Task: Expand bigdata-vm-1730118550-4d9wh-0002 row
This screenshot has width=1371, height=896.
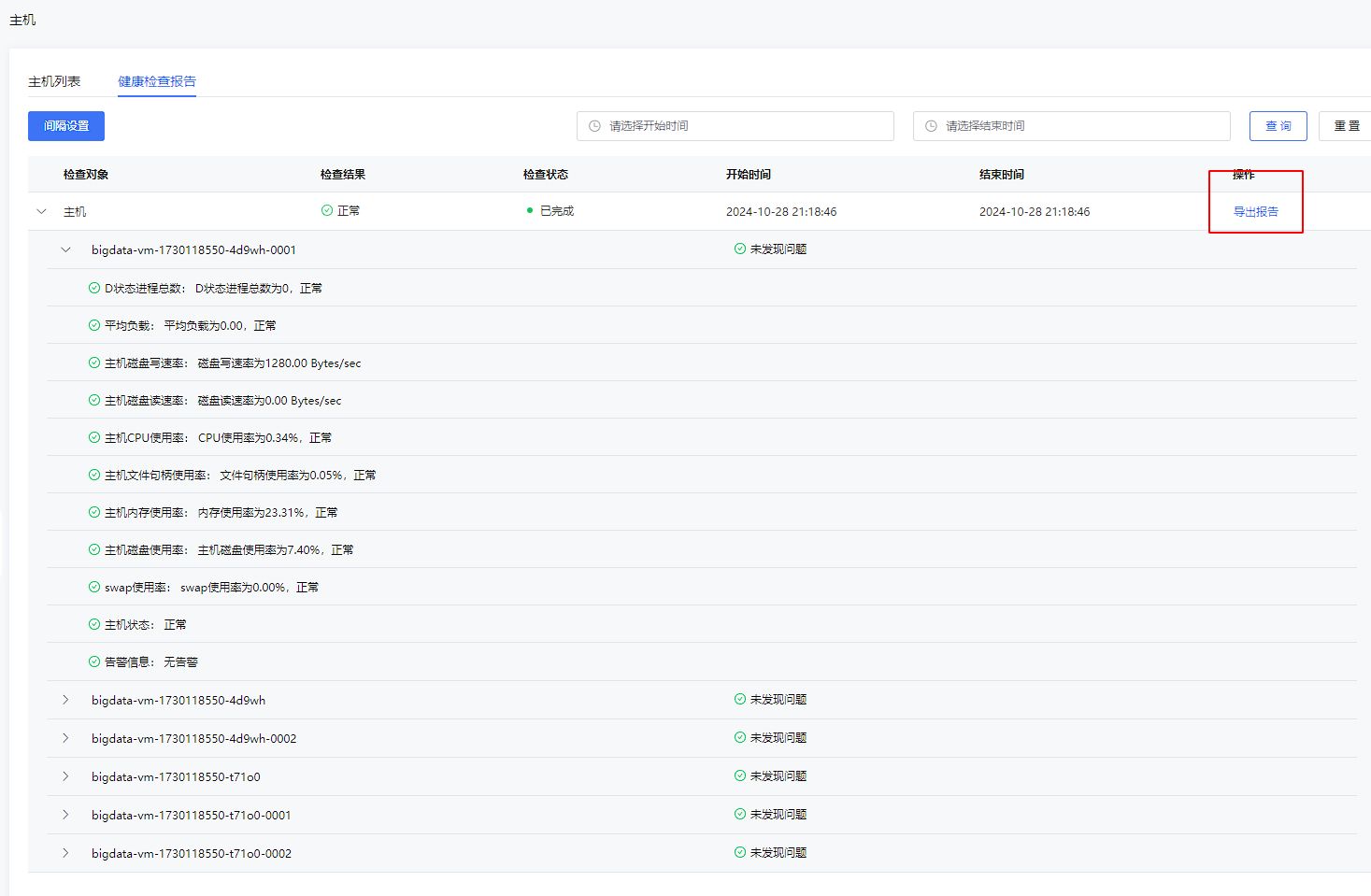Action: (65, 738)
